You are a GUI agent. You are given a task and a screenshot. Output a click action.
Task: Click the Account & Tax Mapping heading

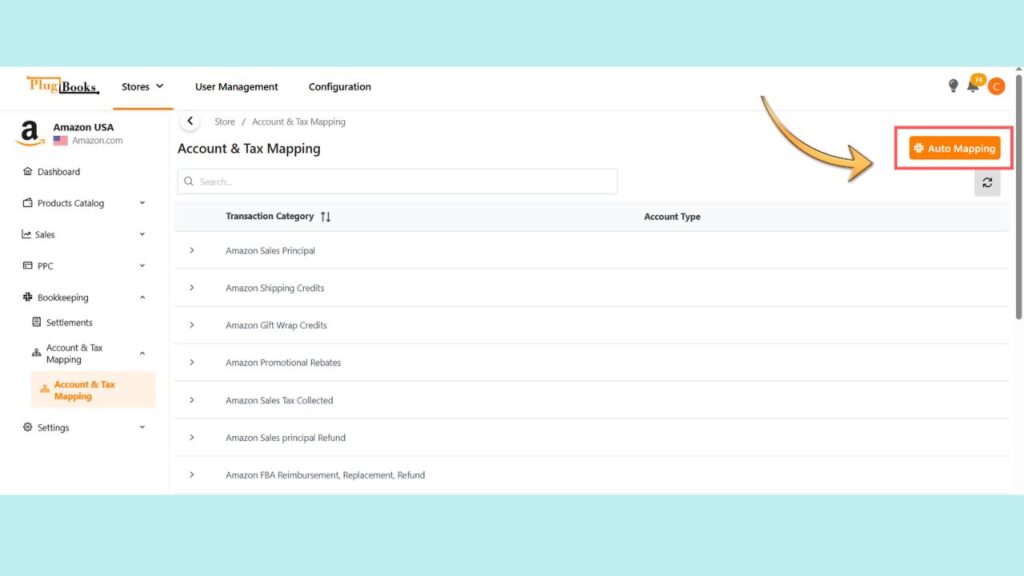(249, 148)
